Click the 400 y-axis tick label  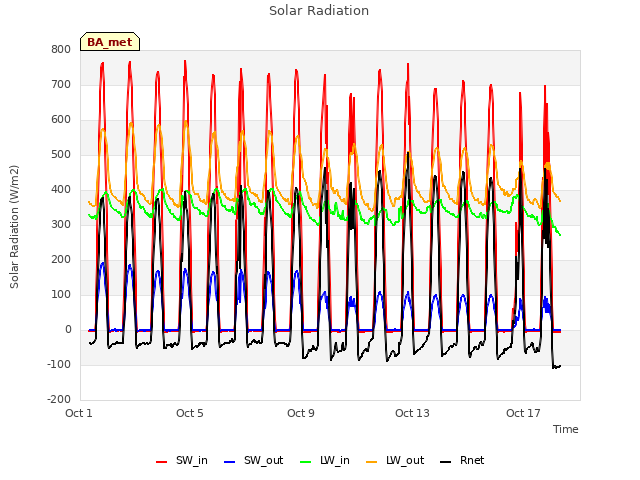[x=61, y=189]
